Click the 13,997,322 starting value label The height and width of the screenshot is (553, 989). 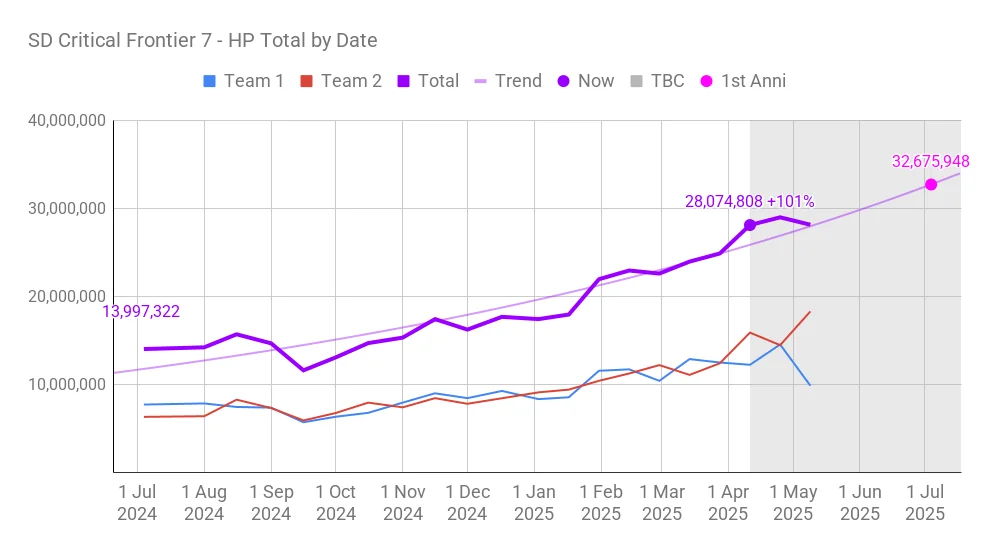pos(141,312)
